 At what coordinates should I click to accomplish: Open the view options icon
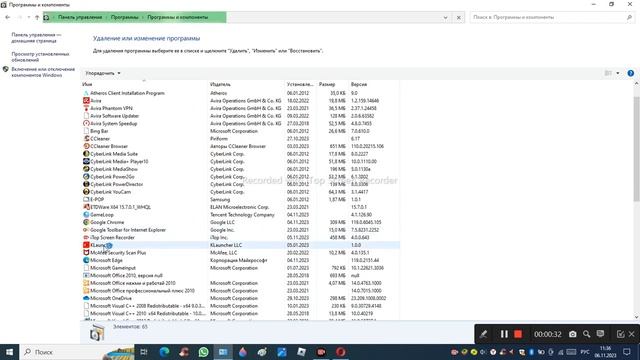click(x=608, y=73)
